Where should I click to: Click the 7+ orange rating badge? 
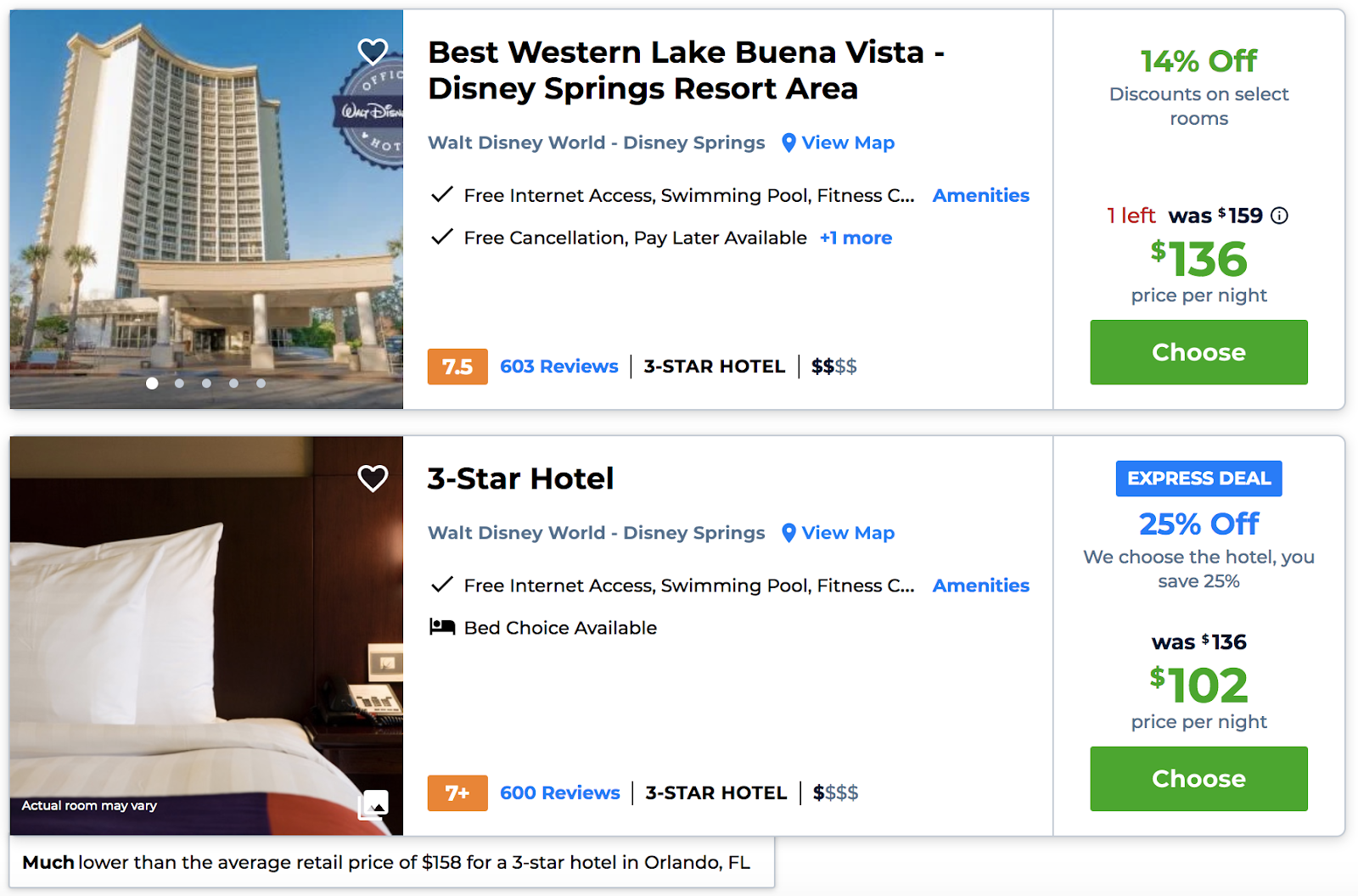(x=457, y=793)
